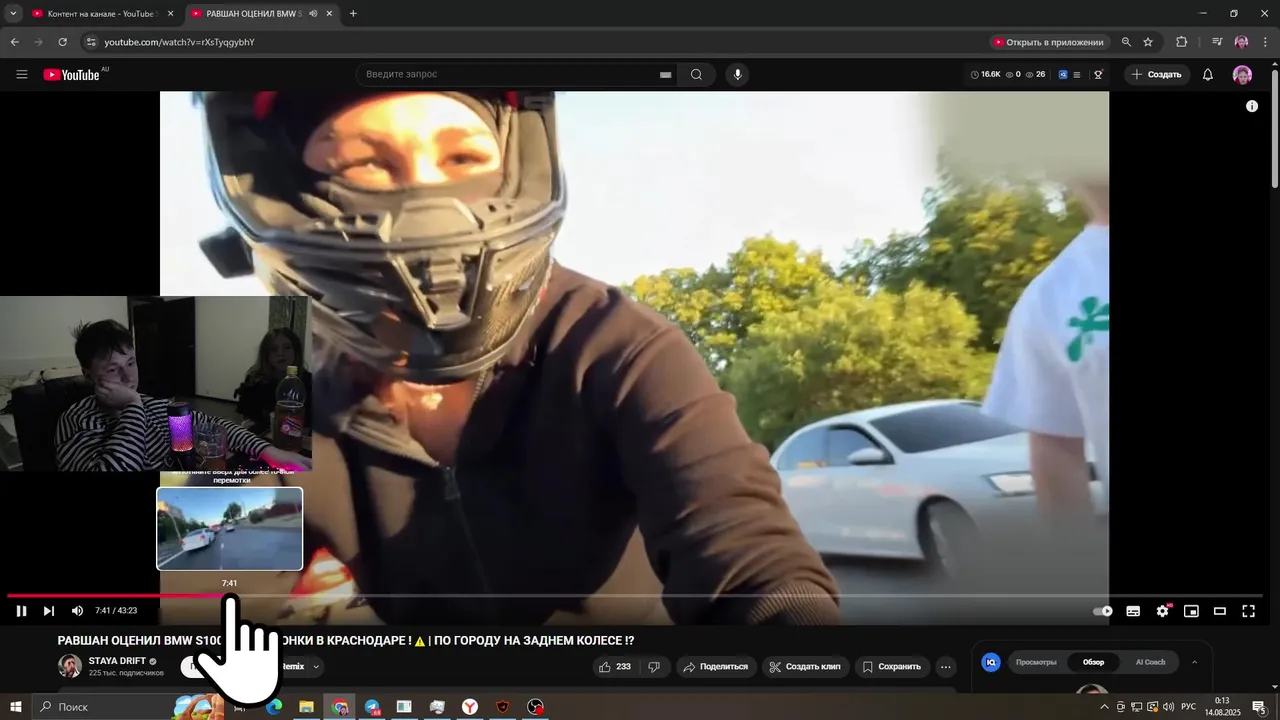Open the extension list-lines menu icon
This screenshot has width=1280, height=720.
1076,74
